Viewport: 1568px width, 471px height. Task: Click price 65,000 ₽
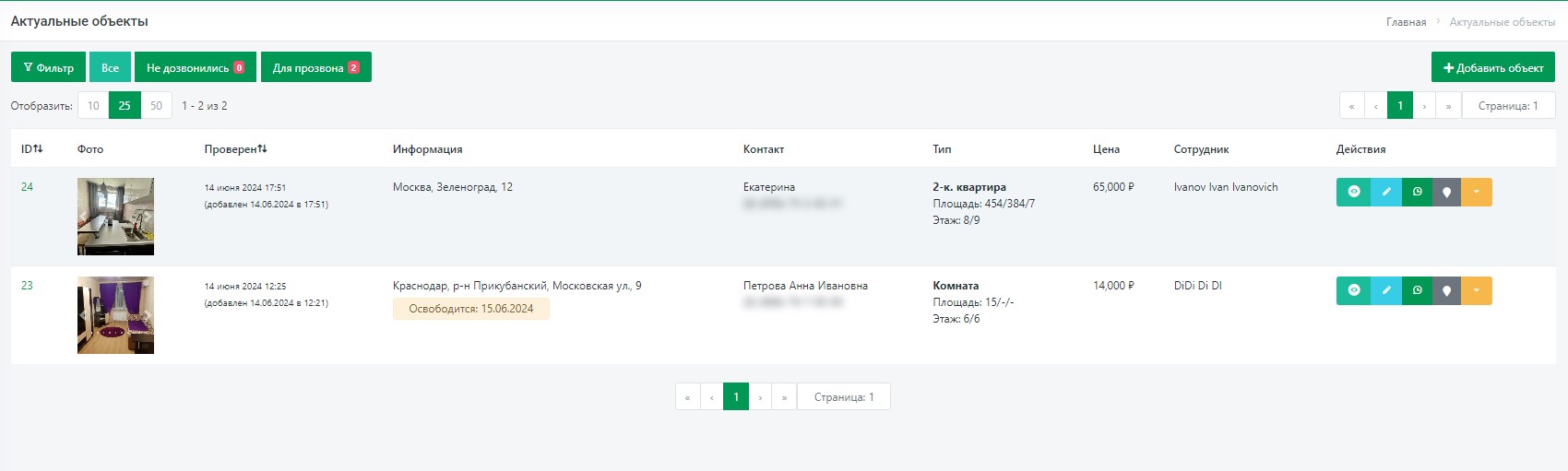pos(1113,186)
